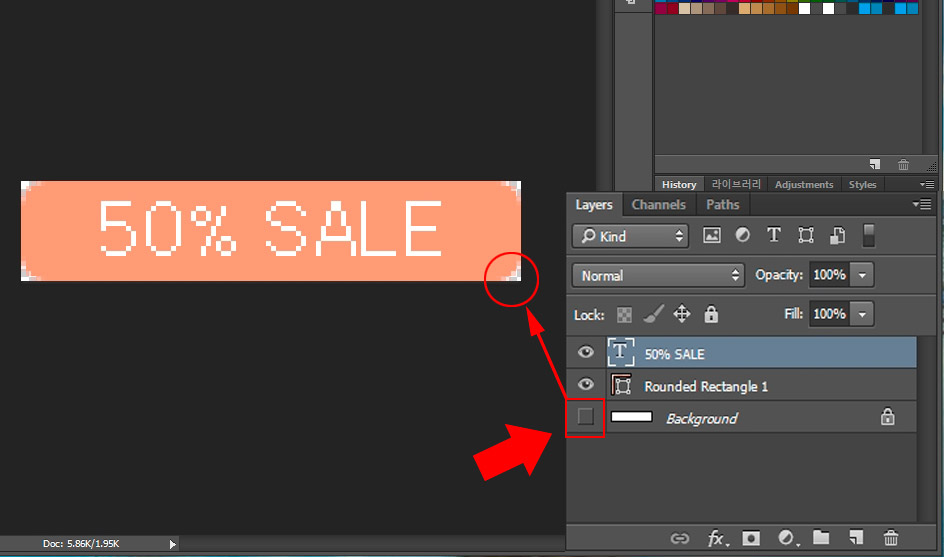Switch to the Channels tab
The image size is (944, 557).
(x=659, y=205)
